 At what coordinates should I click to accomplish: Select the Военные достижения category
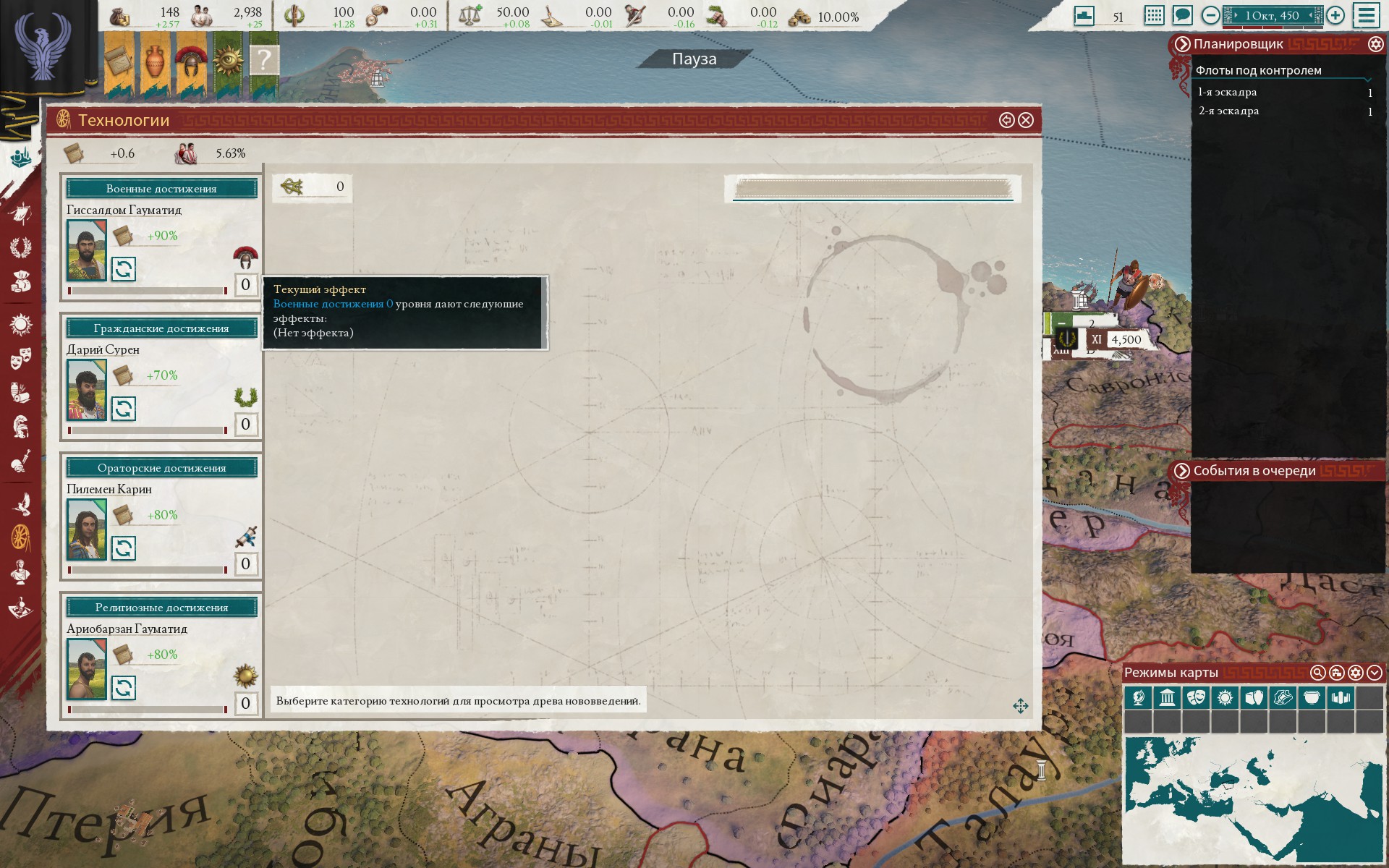pos(161,189)
